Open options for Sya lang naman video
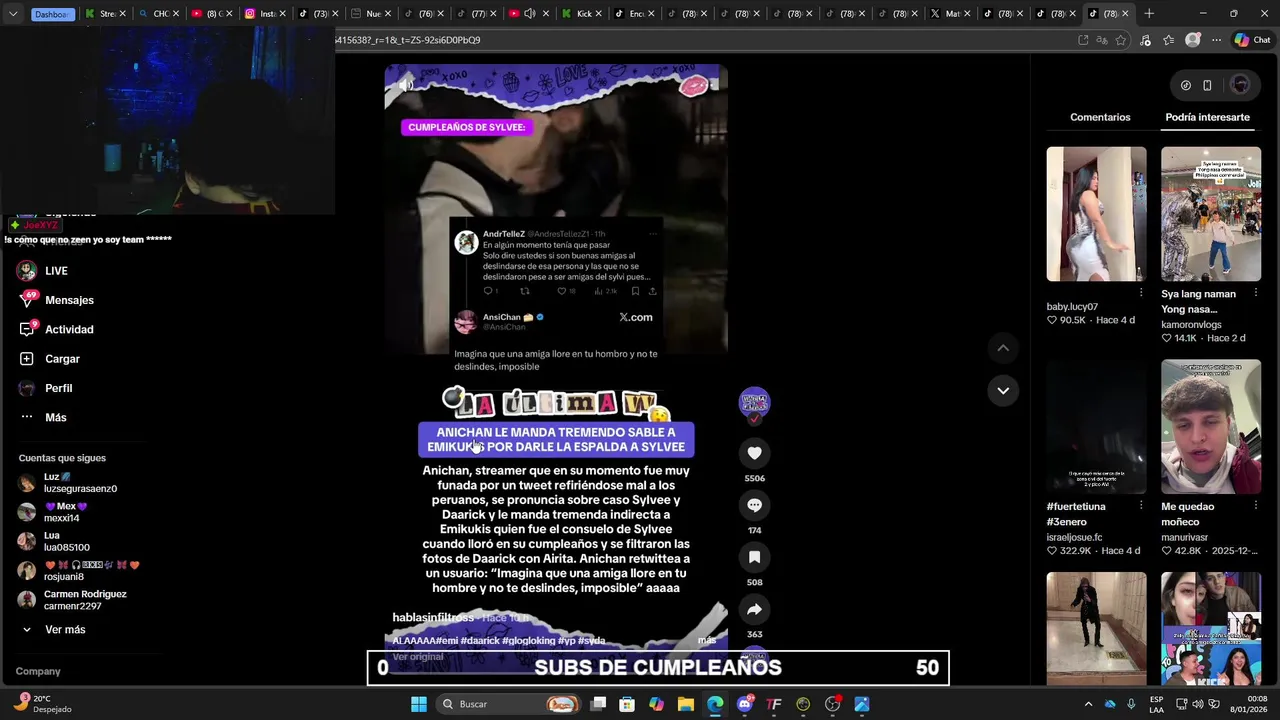Image resolution: width=1280 pixels, height=720 pixels. (x=1256, y=293)
